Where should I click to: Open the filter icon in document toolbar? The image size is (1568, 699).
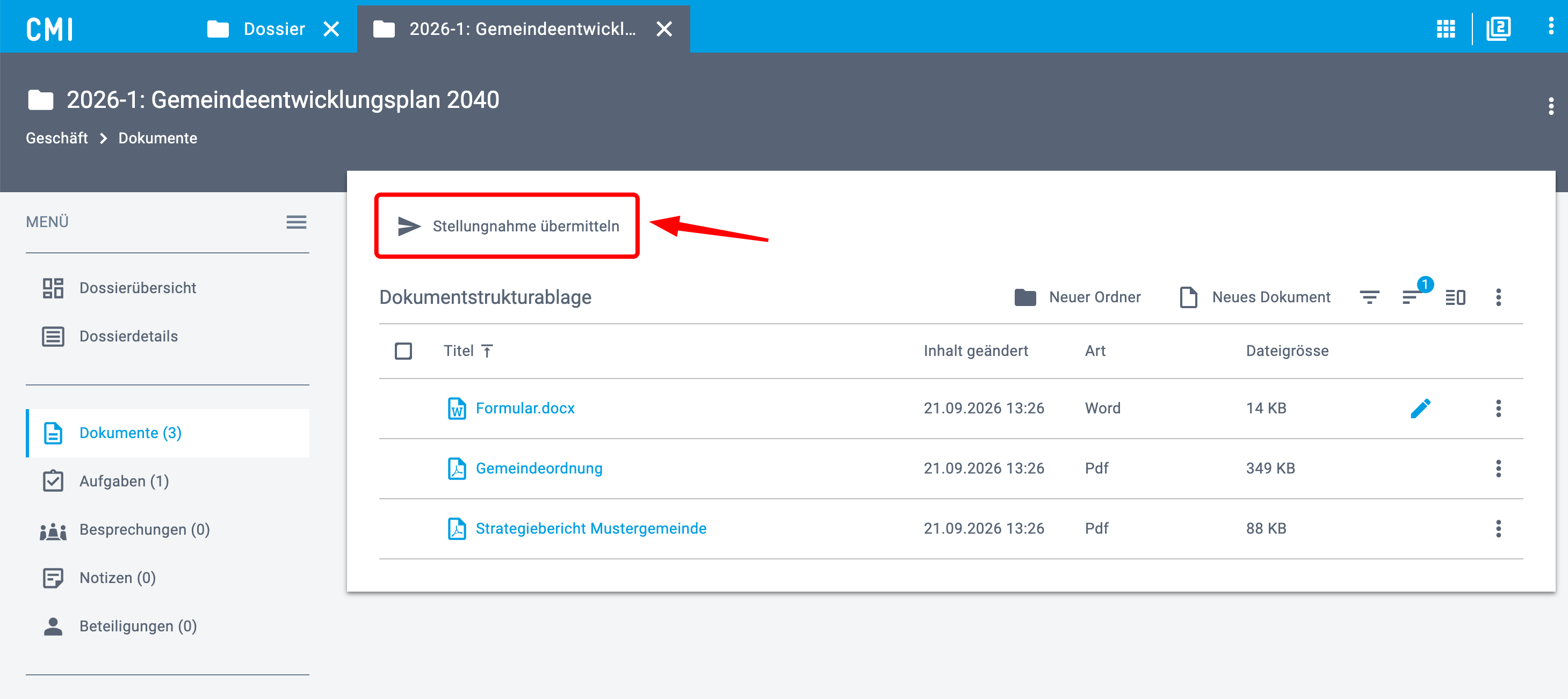coord(1370,297)
